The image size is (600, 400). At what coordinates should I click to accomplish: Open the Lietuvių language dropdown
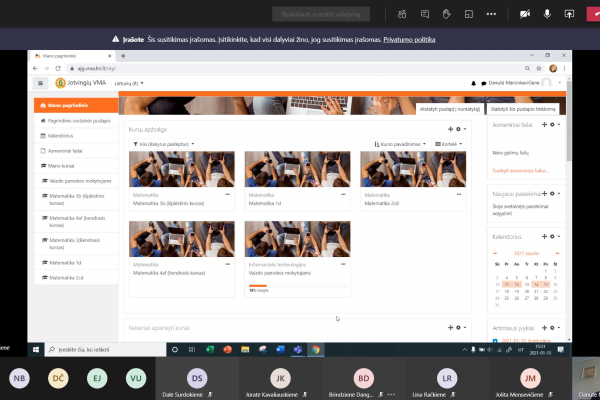tap(129, 83)
